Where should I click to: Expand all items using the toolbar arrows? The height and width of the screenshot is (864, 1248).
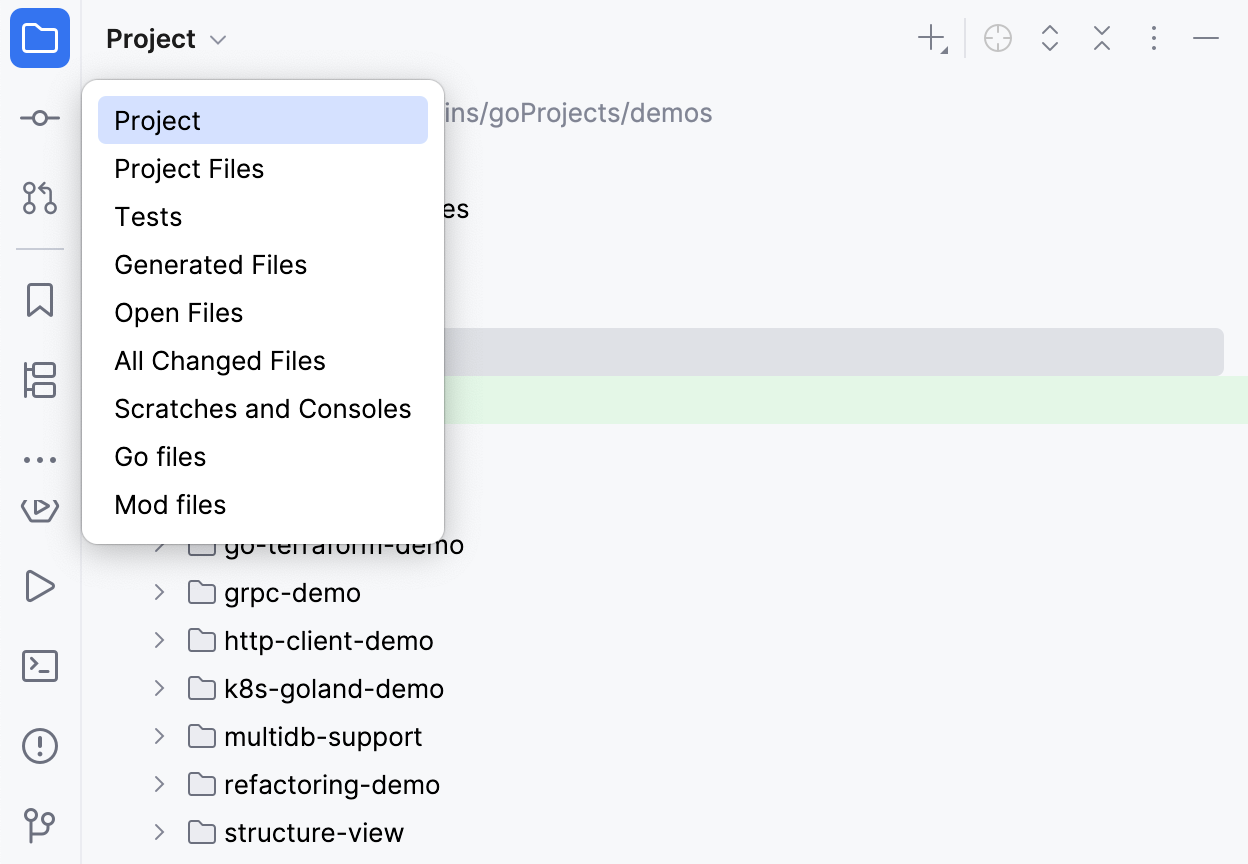coord(1049,38)
